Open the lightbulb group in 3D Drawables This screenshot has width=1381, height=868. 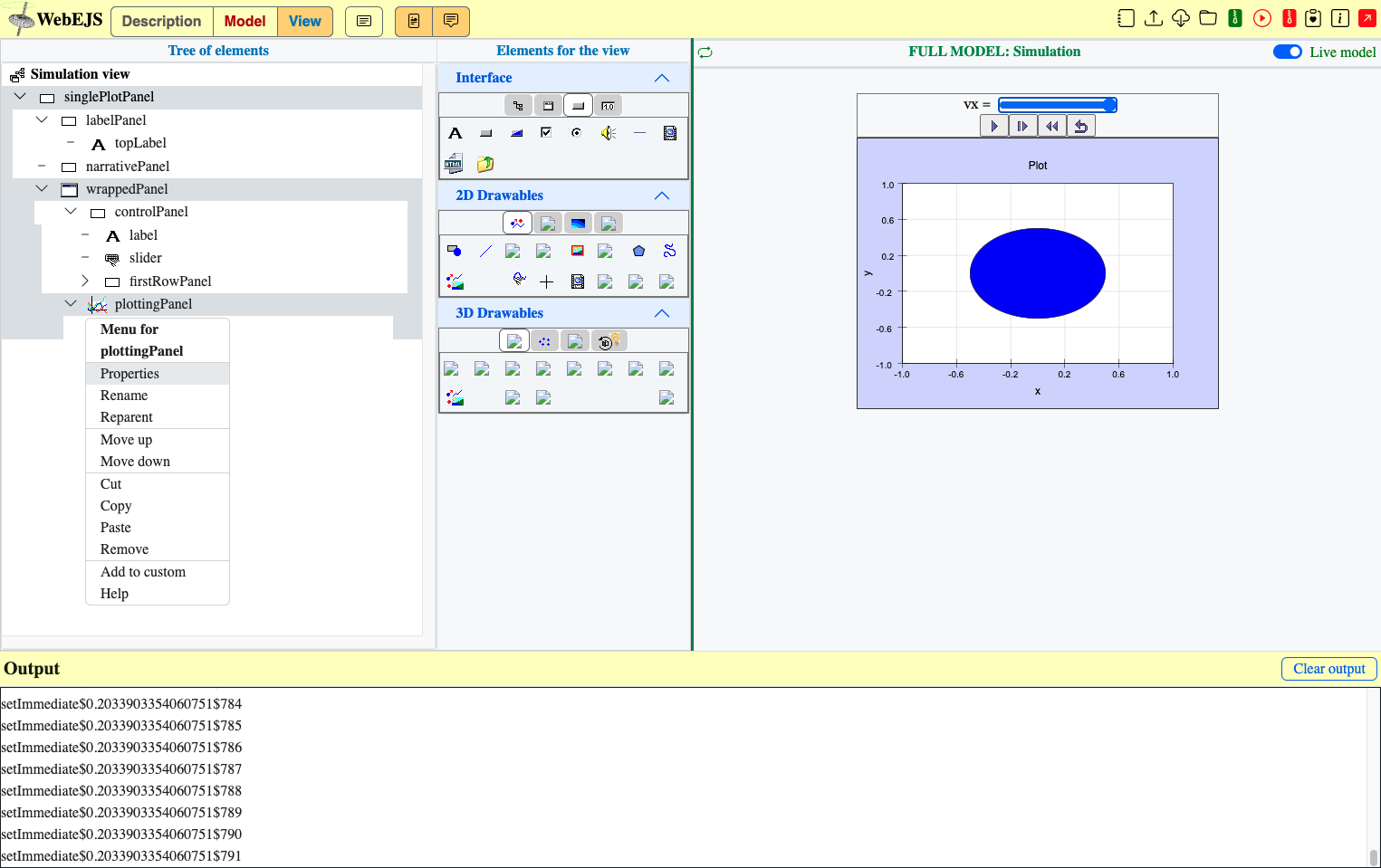pos(609,341)
